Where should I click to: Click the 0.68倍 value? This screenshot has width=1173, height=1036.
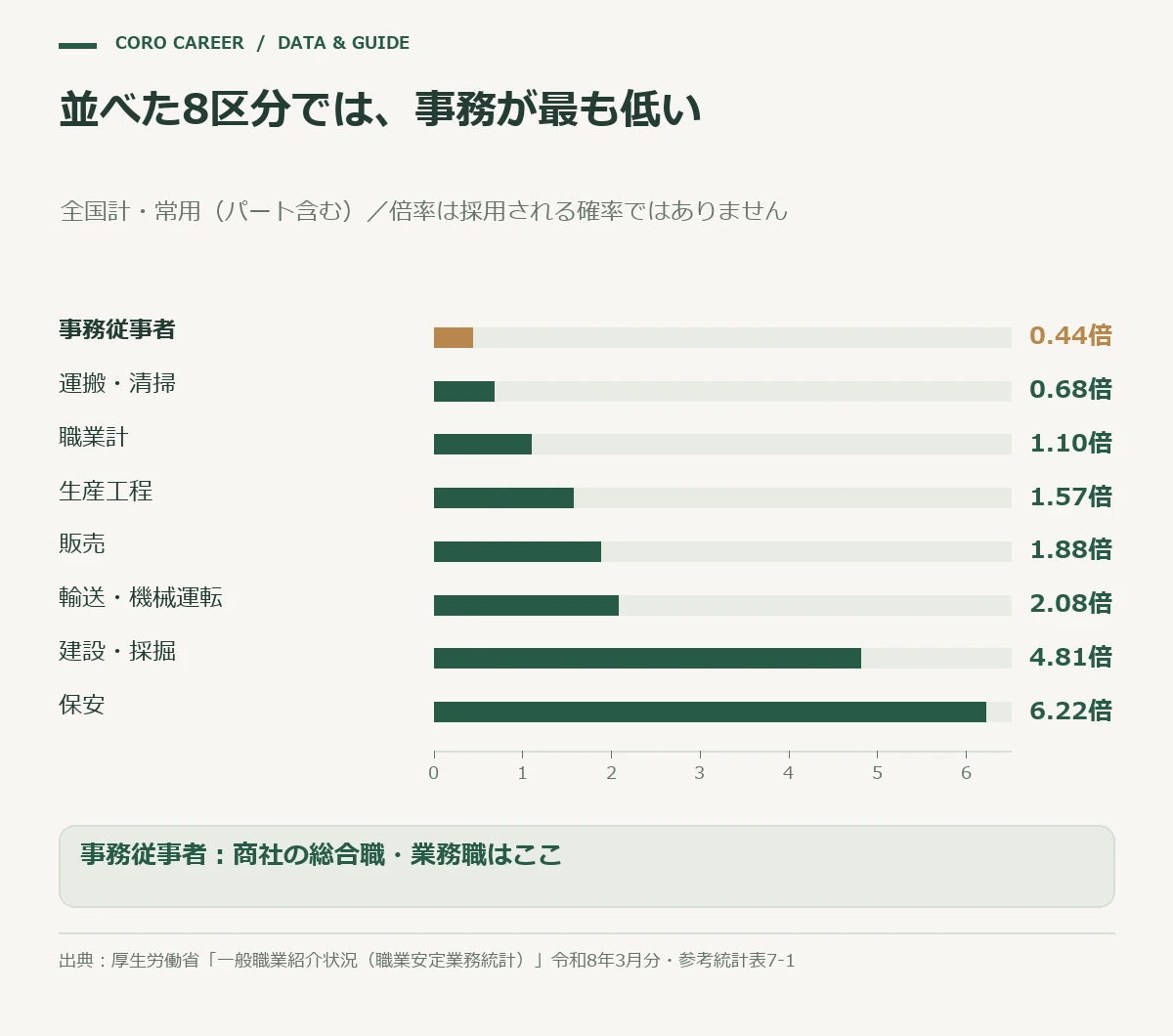pos(1070,390)
